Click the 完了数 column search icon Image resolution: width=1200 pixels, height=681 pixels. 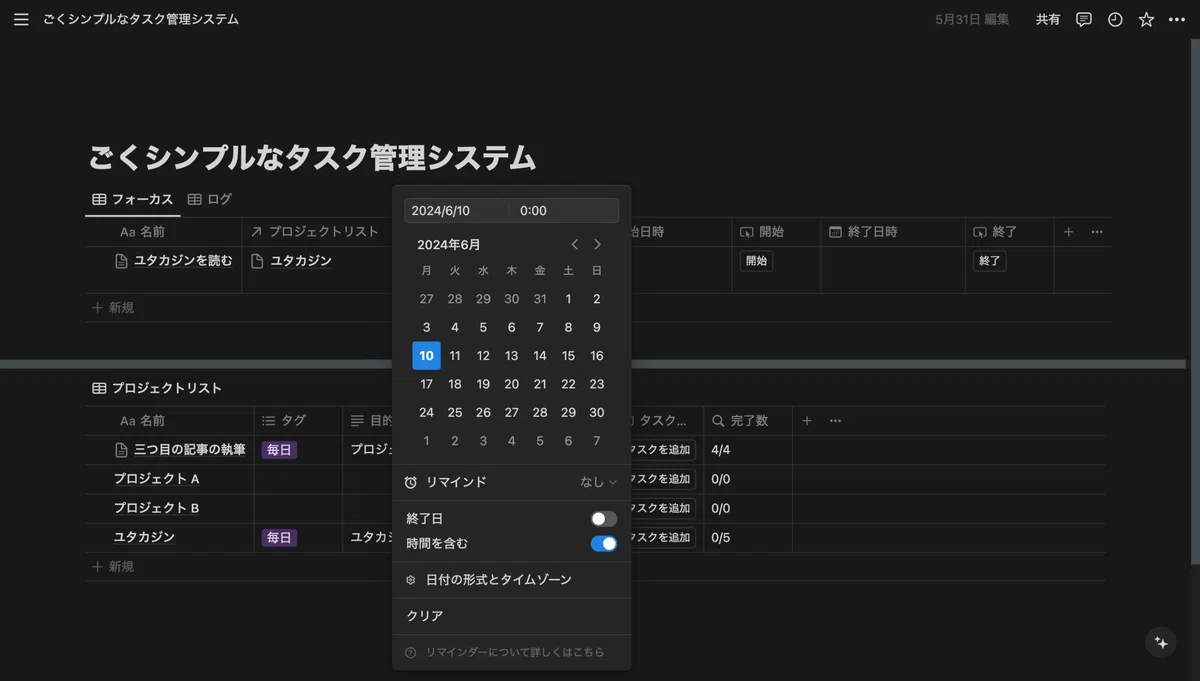717,421
